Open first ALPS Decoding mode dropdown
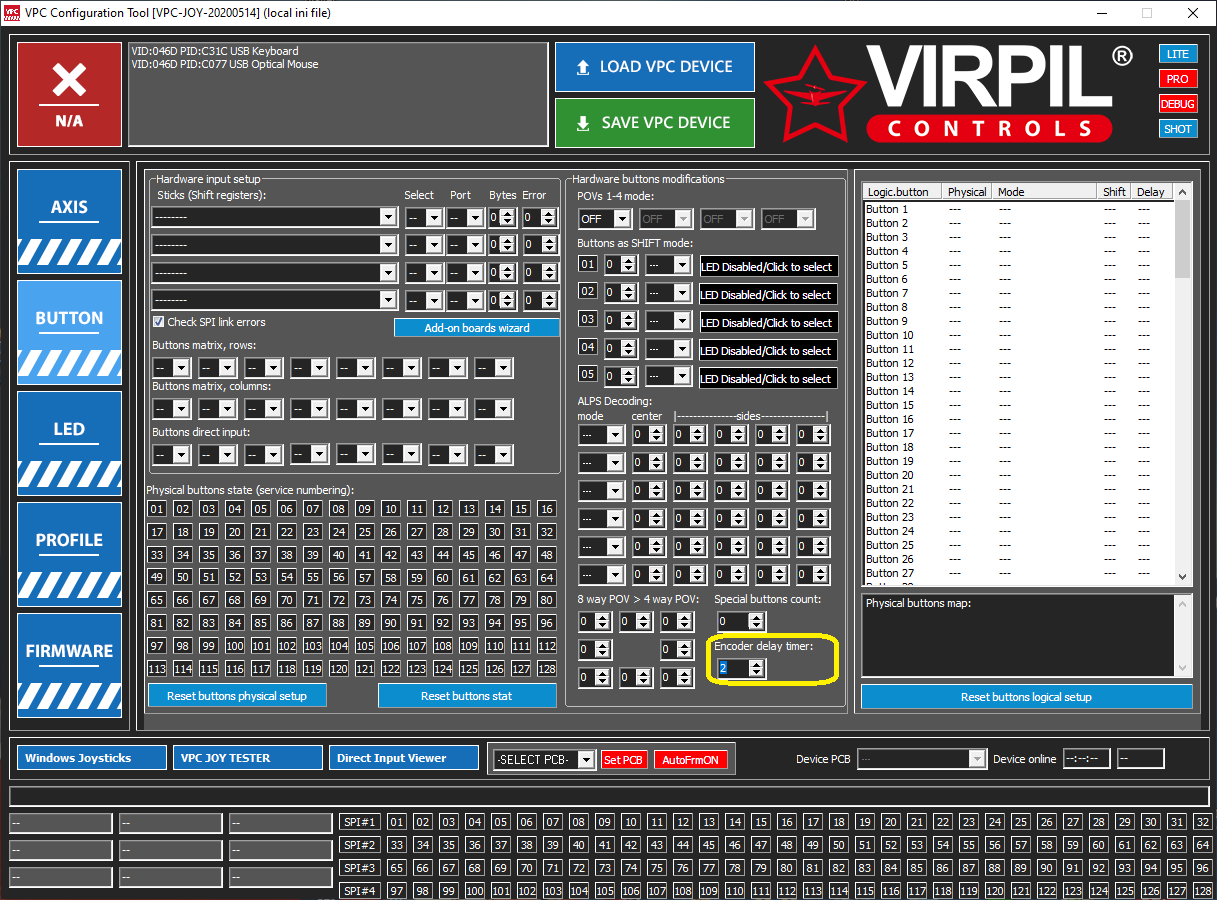The width and height of the screenshot is (1217, 900). pos(601,435)
